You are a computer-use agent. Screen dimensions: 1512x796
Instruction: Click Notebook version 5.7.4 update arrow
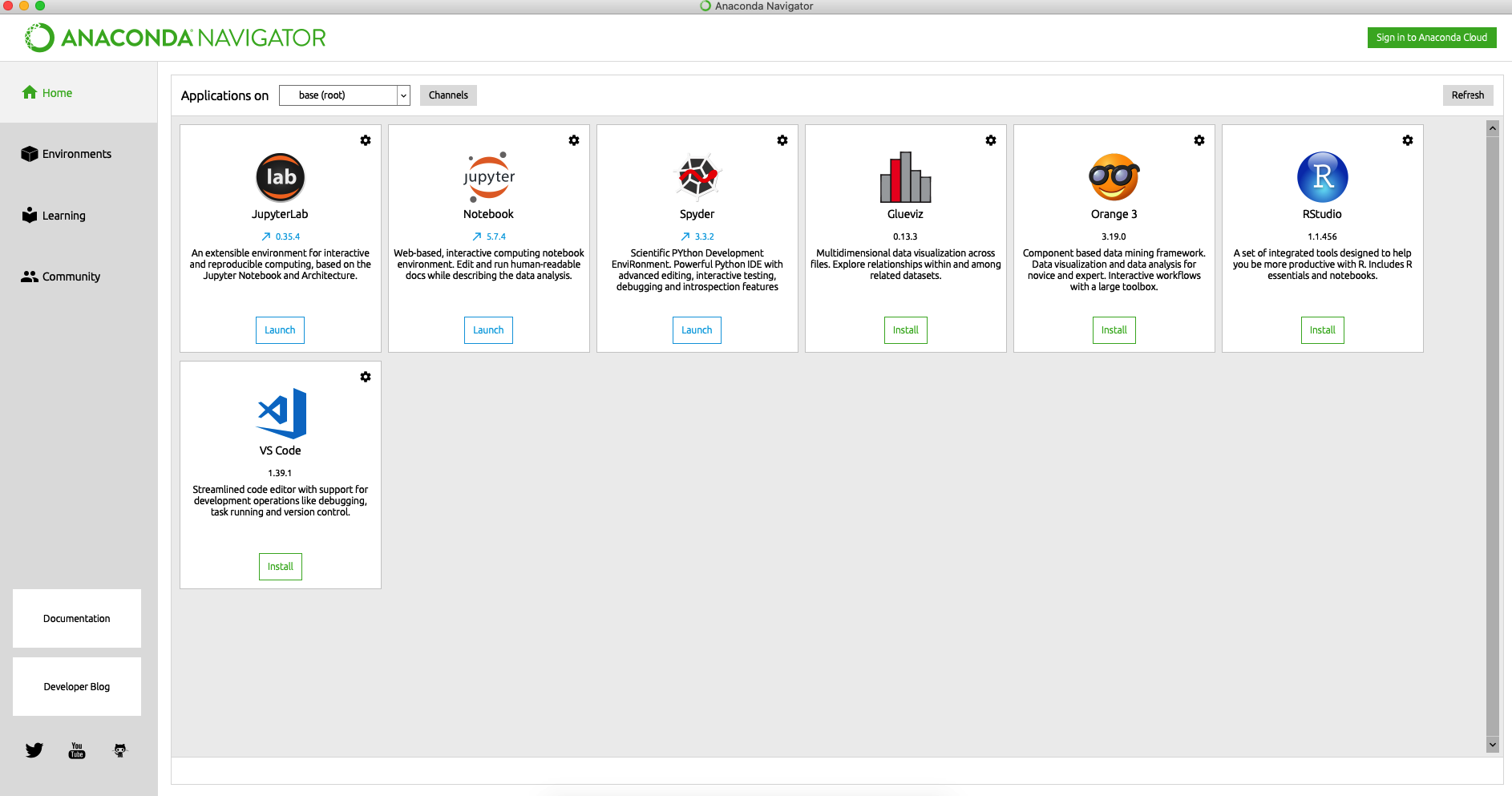coord(477,236)
